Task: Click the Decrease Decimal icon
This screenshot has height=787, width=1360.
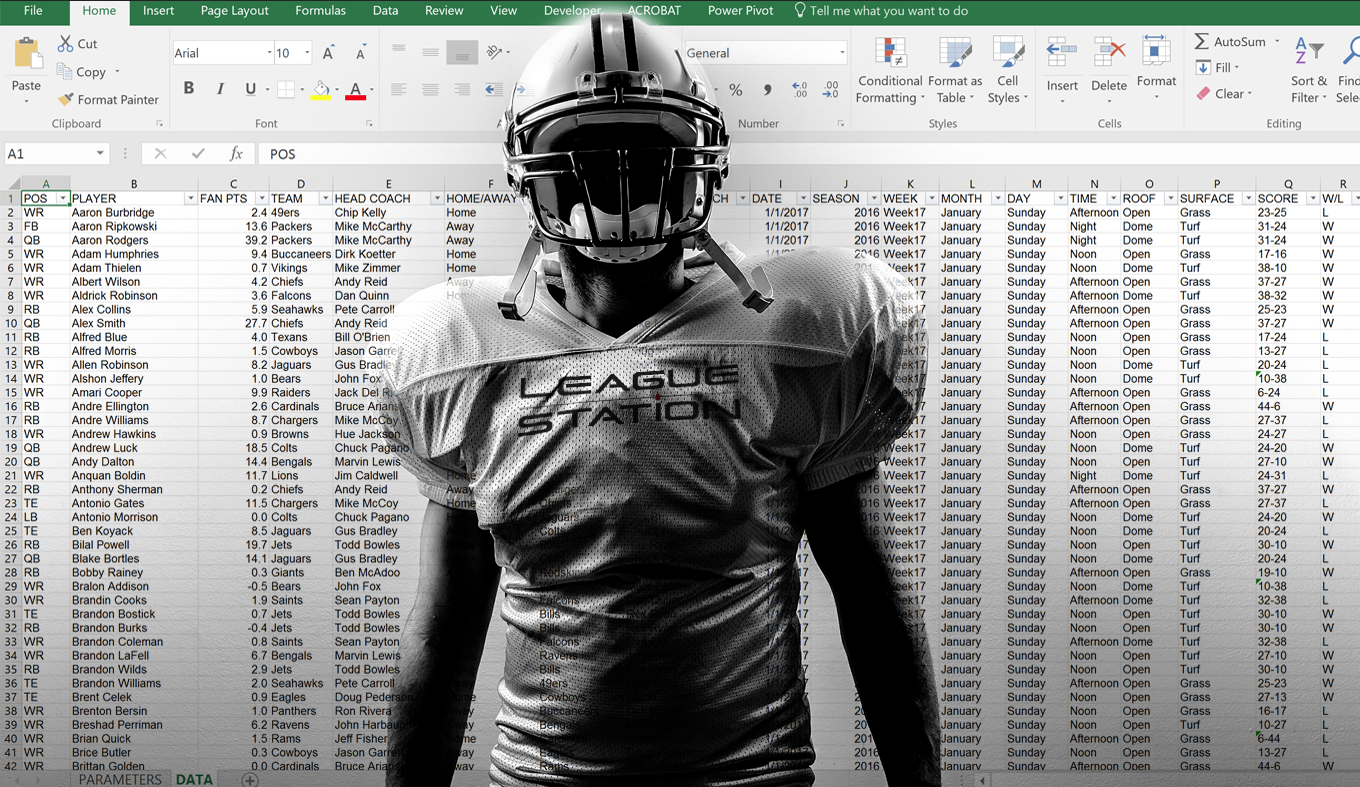Action: click(830, 90)
